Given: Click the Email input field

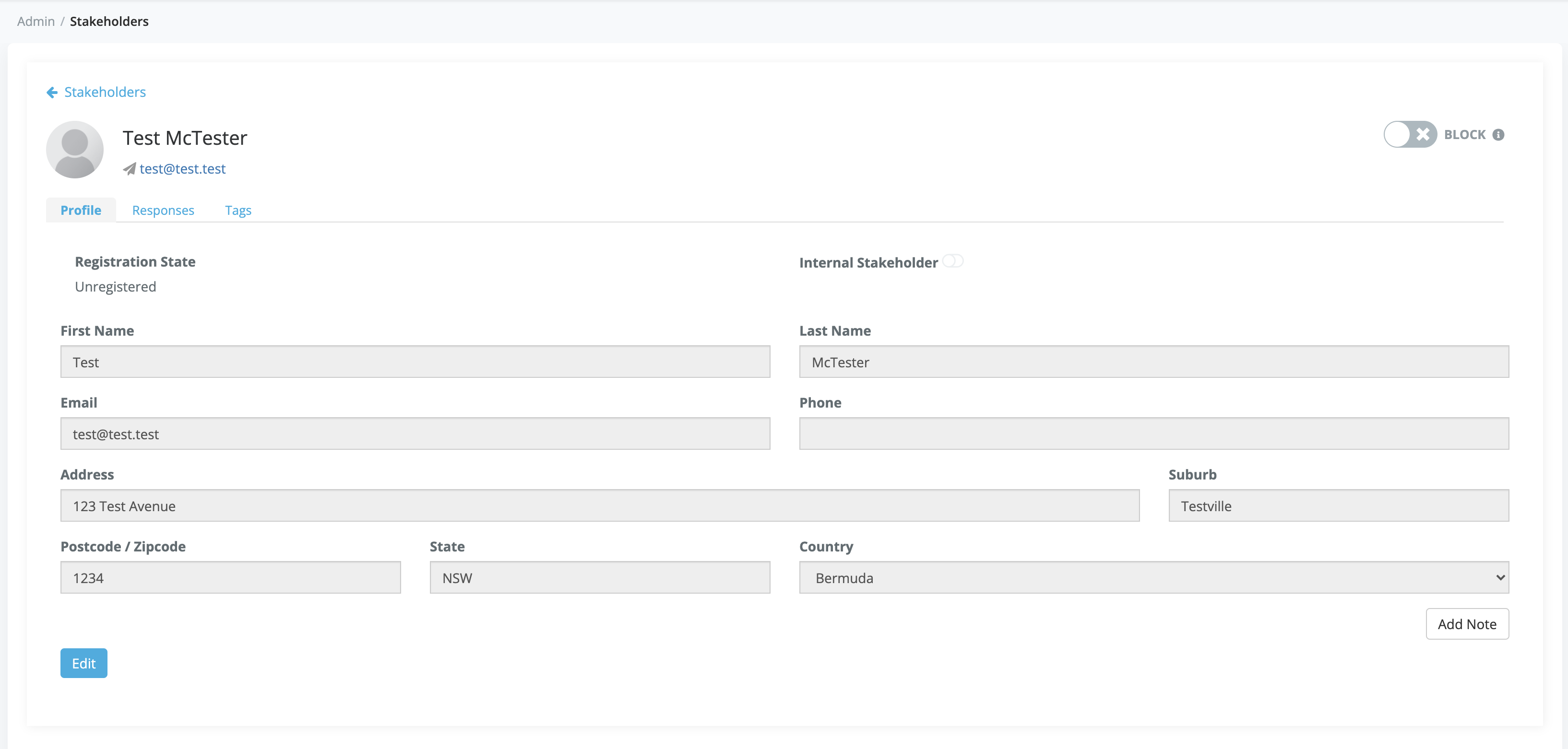Looking at the screenshot, I should (415, 434).
